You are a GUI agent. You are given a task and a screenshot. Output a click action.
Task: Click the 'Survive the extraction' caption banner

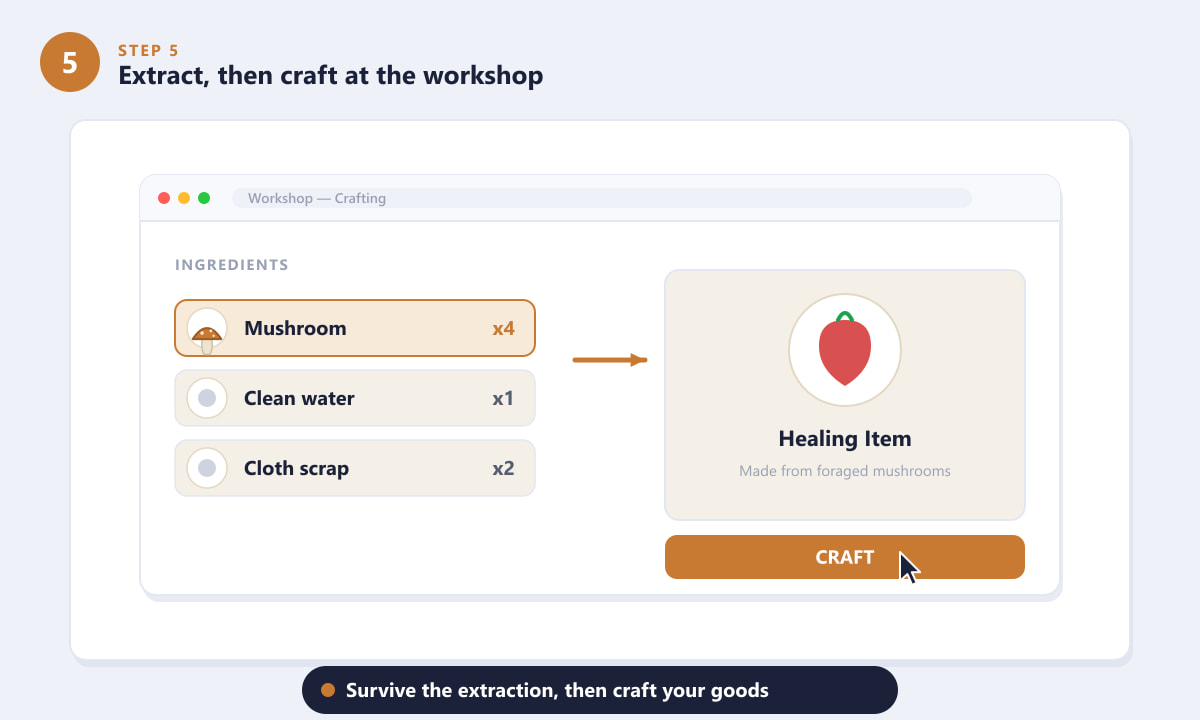point(600,690)
